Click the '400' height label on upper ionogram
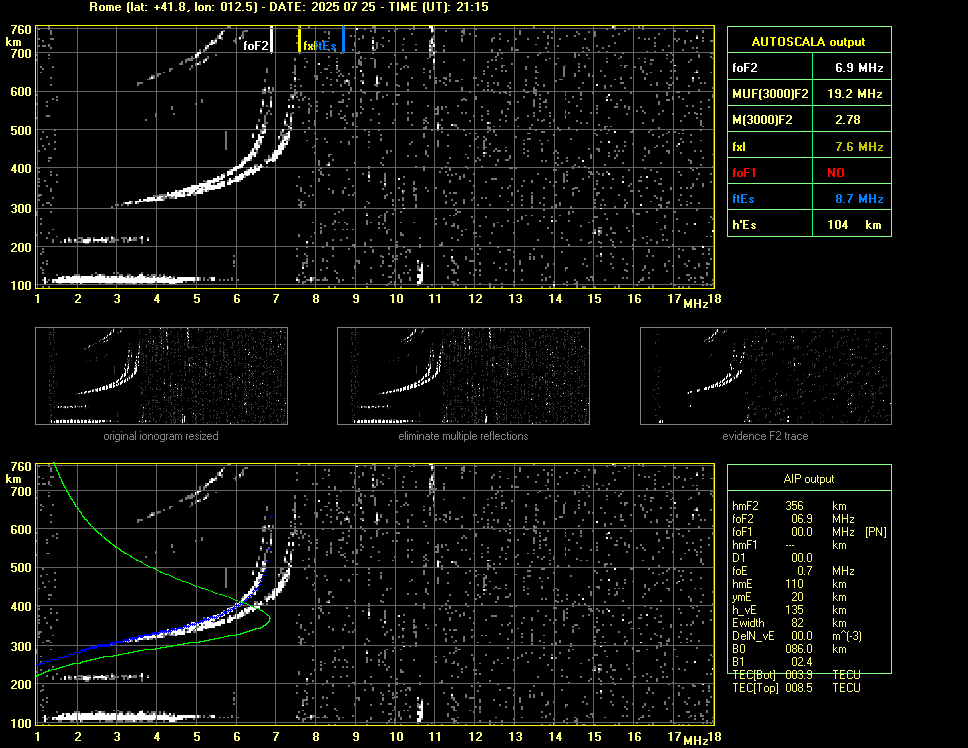Screen dimensions: 968x748 [21, 168]
